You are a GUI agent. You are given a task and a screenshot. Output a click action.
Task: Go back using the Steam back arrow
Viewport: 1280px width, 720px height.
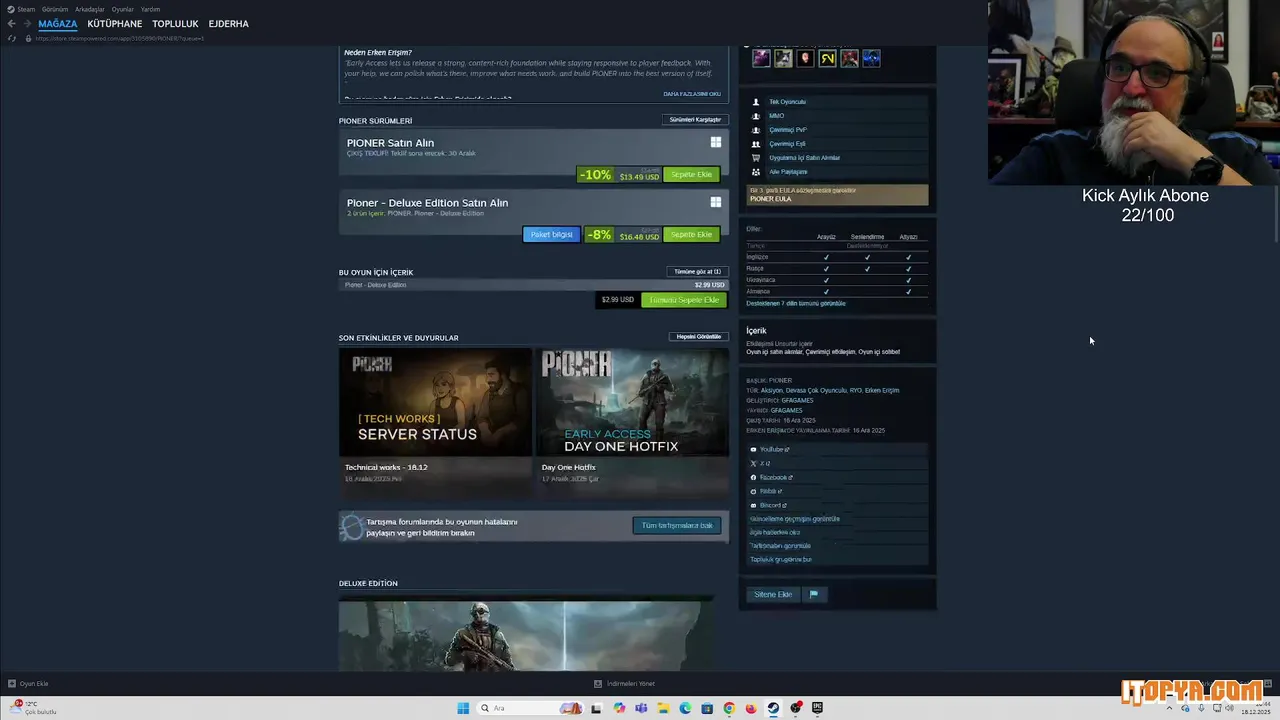point(12,23)
